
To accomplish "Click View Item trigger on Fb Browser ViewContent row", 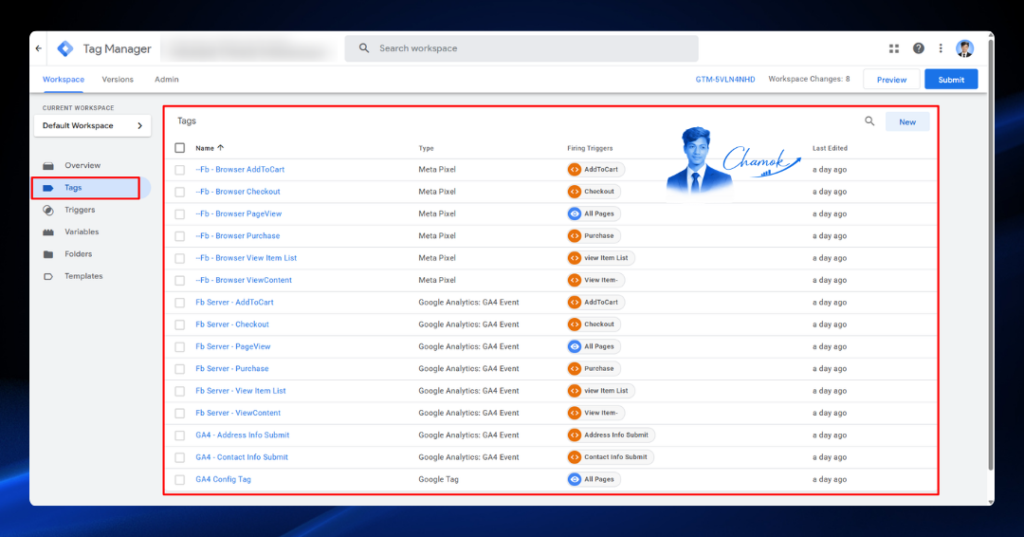I will point(596,280).
